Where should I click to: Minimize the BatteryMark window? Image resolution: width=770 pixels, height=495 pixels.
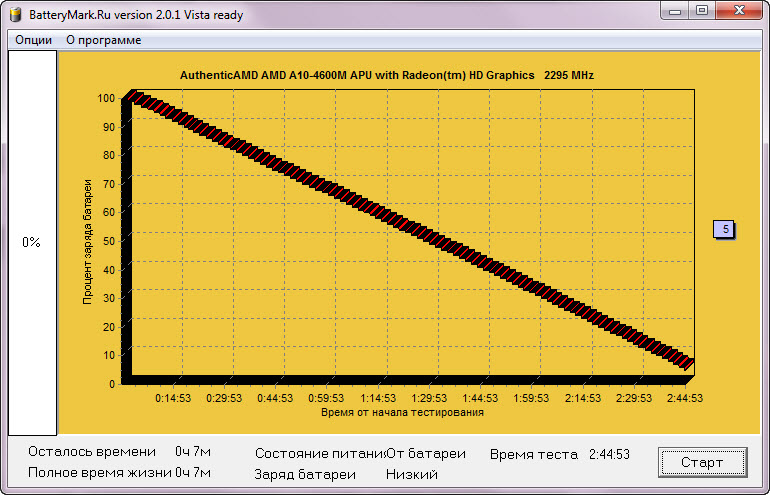coord(675,11)
